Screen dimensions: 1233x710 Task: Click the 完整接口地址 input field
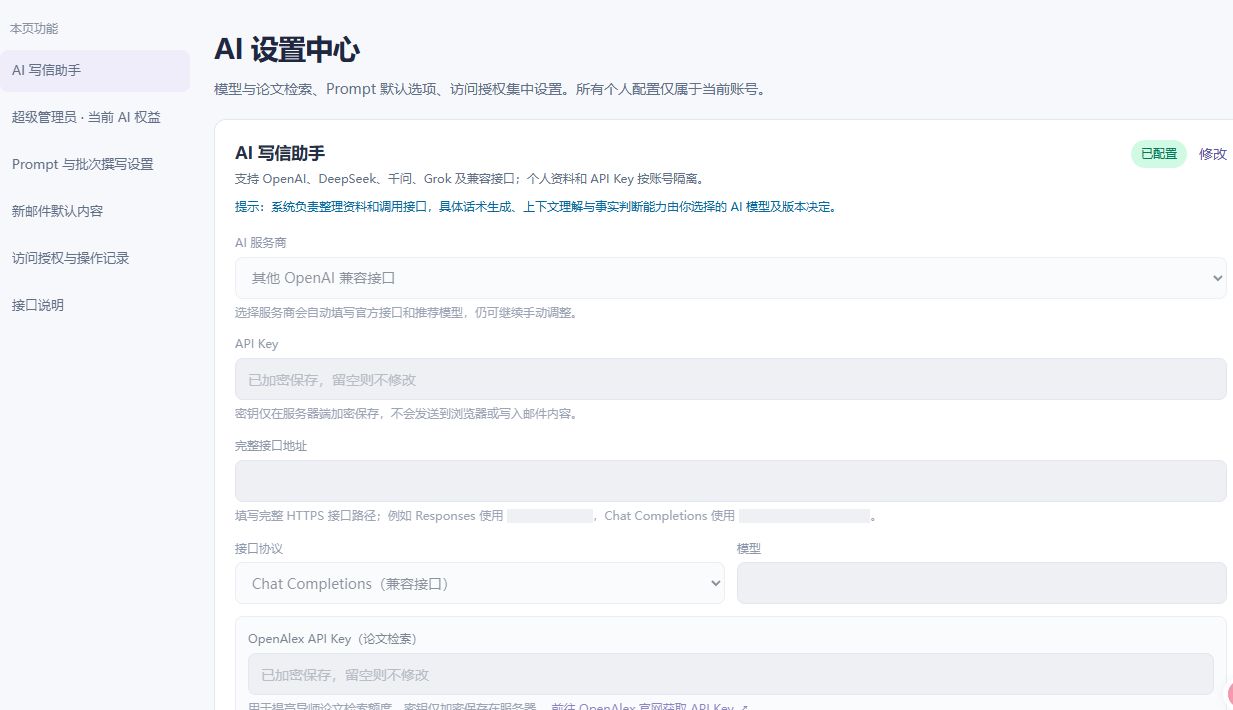[730, 481]
